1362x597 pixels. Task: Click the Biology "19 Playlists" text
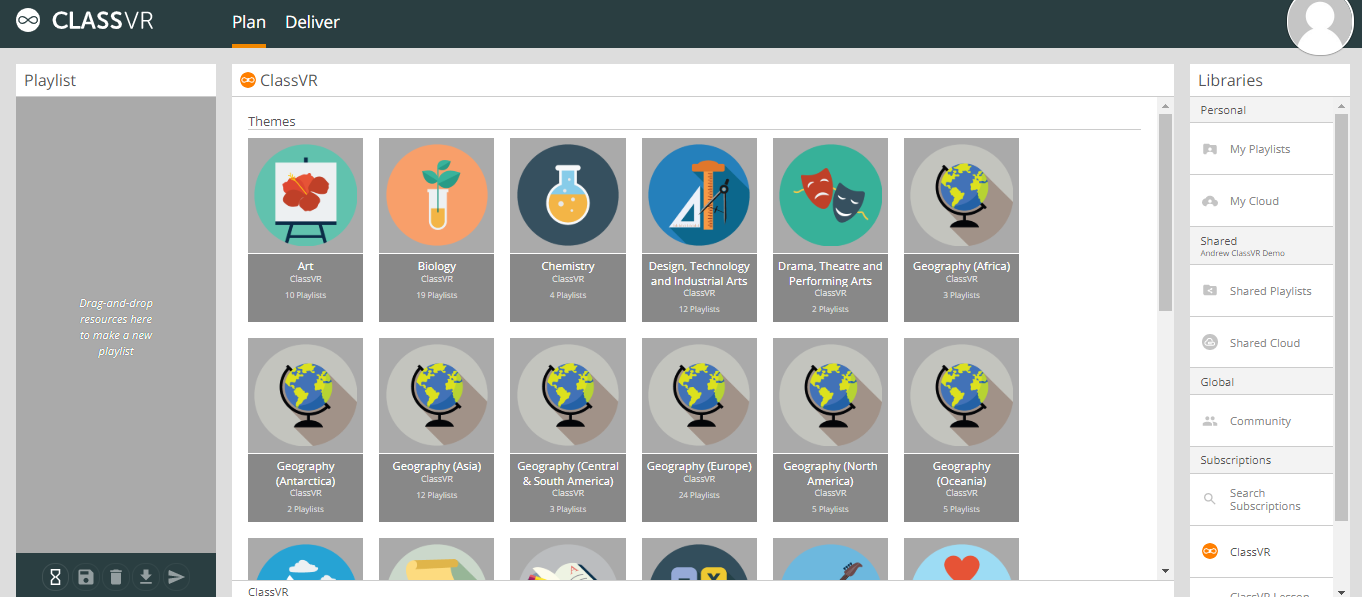437,295
